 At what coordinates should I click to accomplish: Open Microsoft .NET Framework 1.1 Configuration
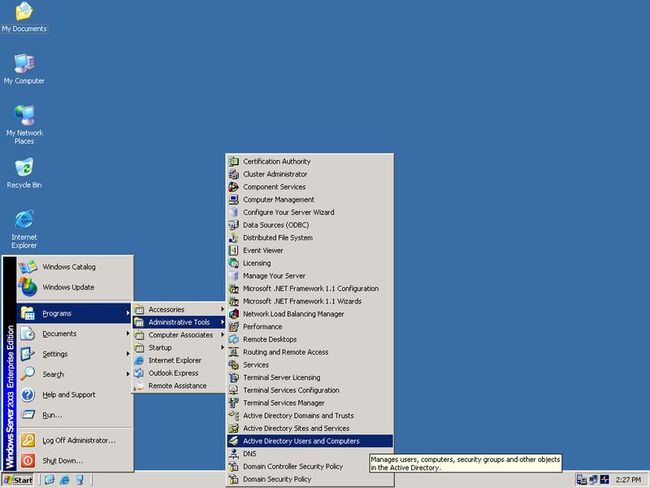310,289
